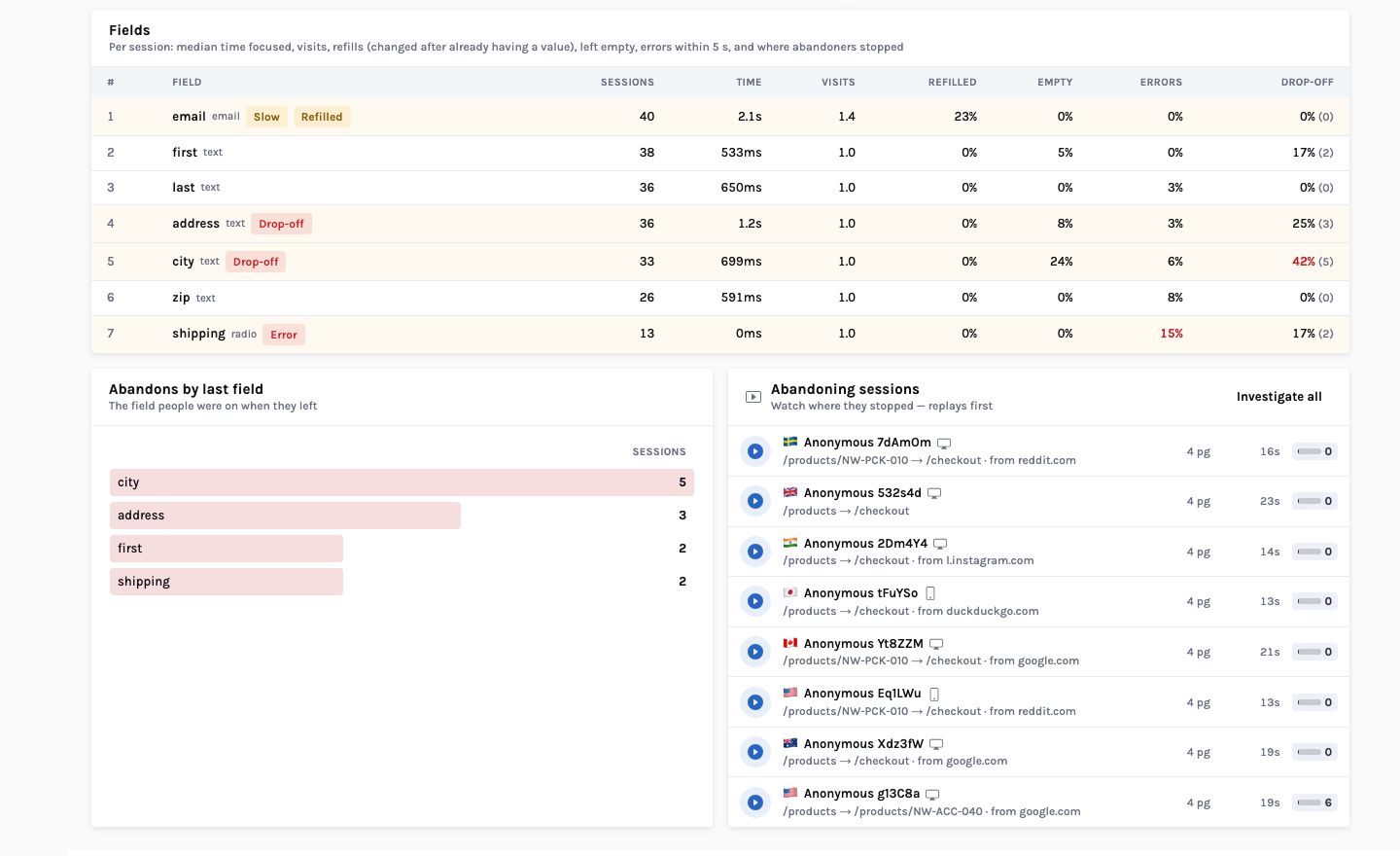Play replay for Anonymous tFuYSo
The image size is (1400, 856).
[x=754, y=601]
